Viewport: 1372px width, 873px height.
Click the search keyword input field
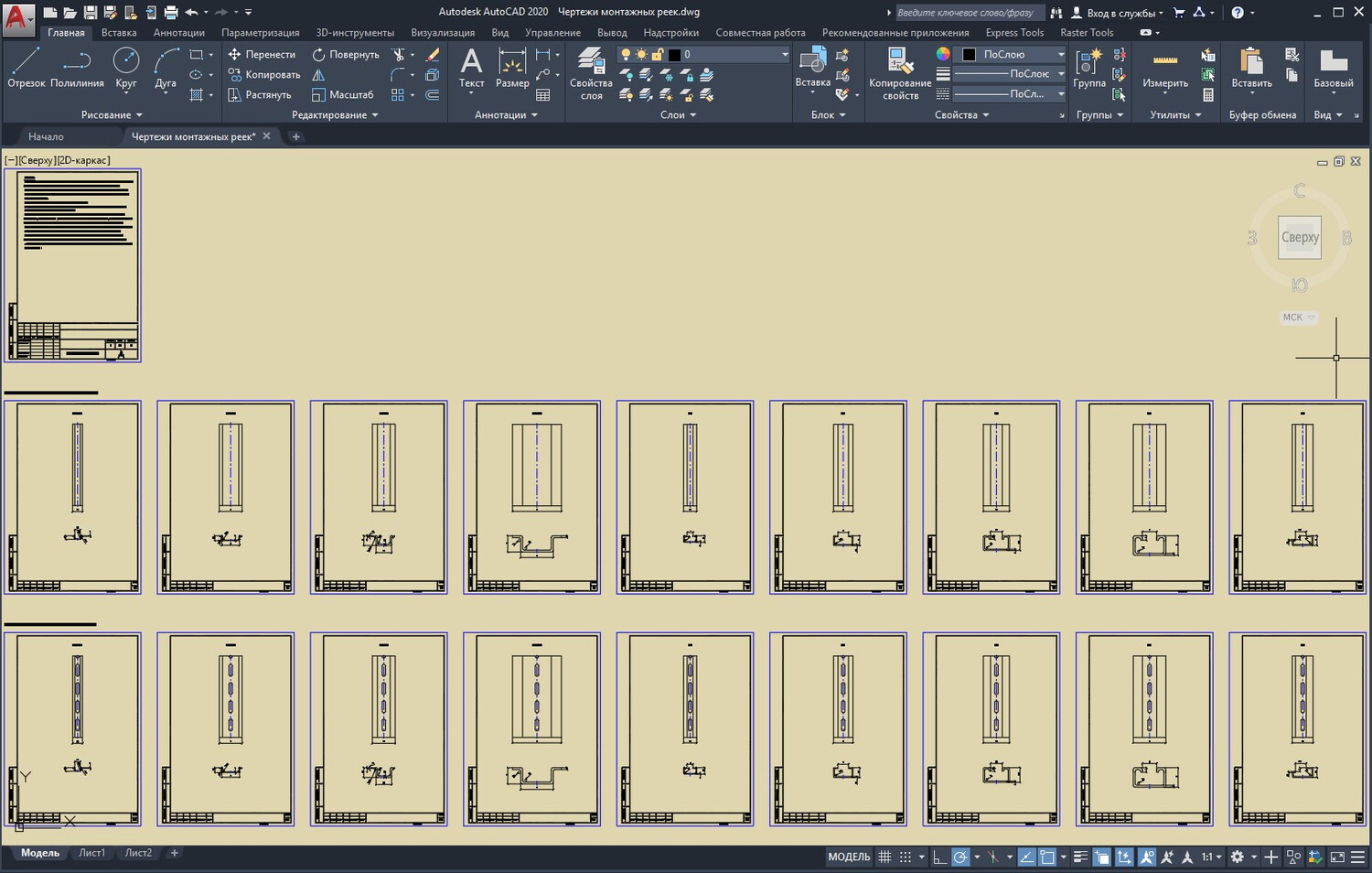point(966,13)
